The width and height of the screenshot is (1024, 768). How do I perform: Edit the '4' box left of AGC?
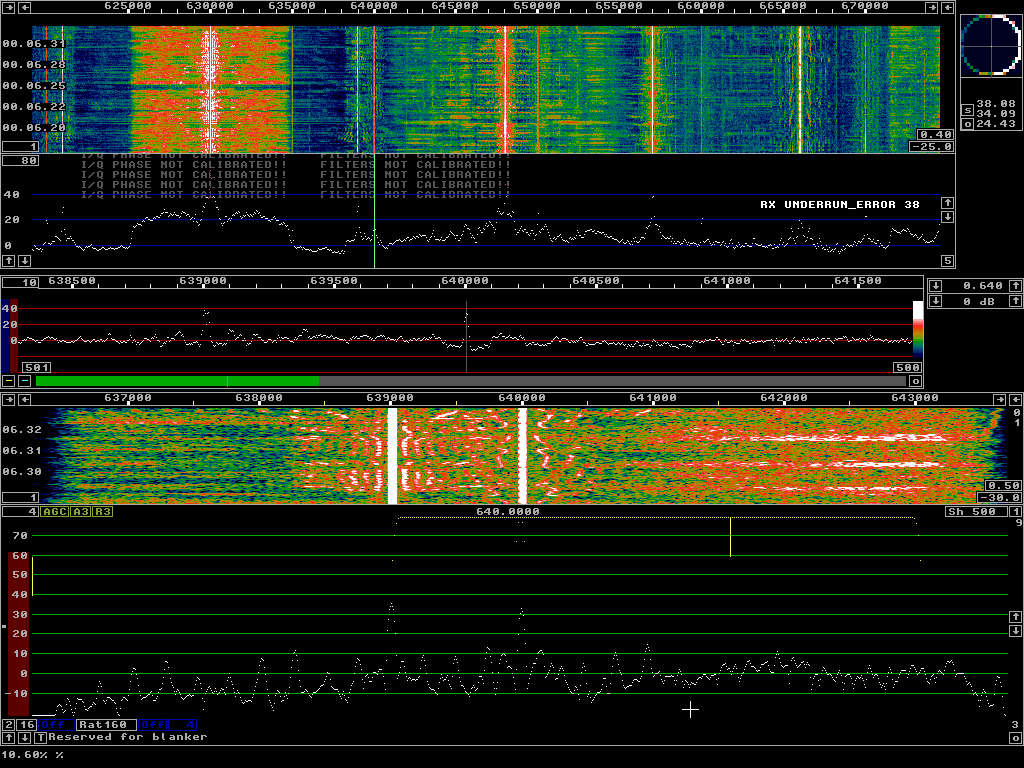coord(20,511)
